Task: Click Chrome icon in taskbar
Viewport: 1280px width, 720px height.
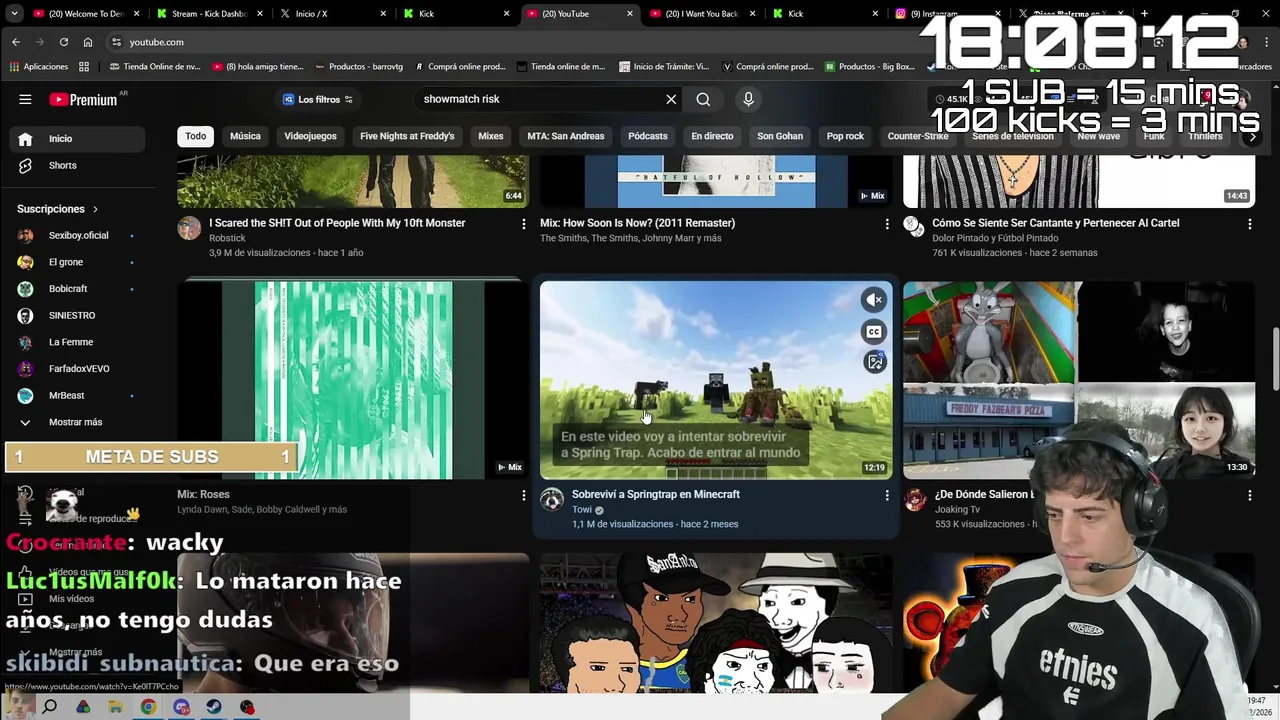Action: click(148, 707)
